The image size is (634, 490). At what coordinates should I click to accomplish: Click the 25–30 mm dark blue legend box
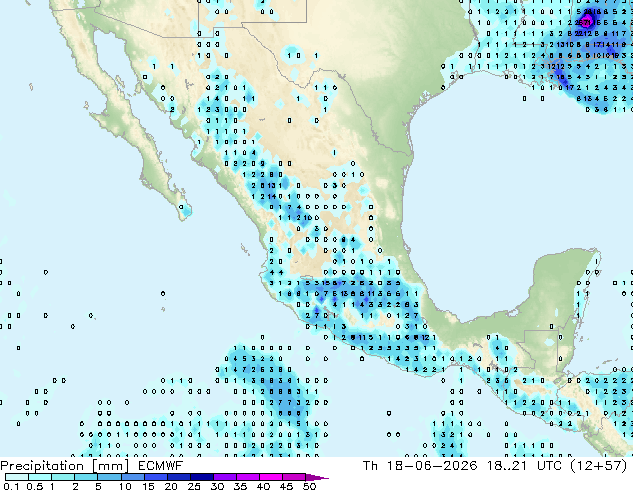(201, 477)
